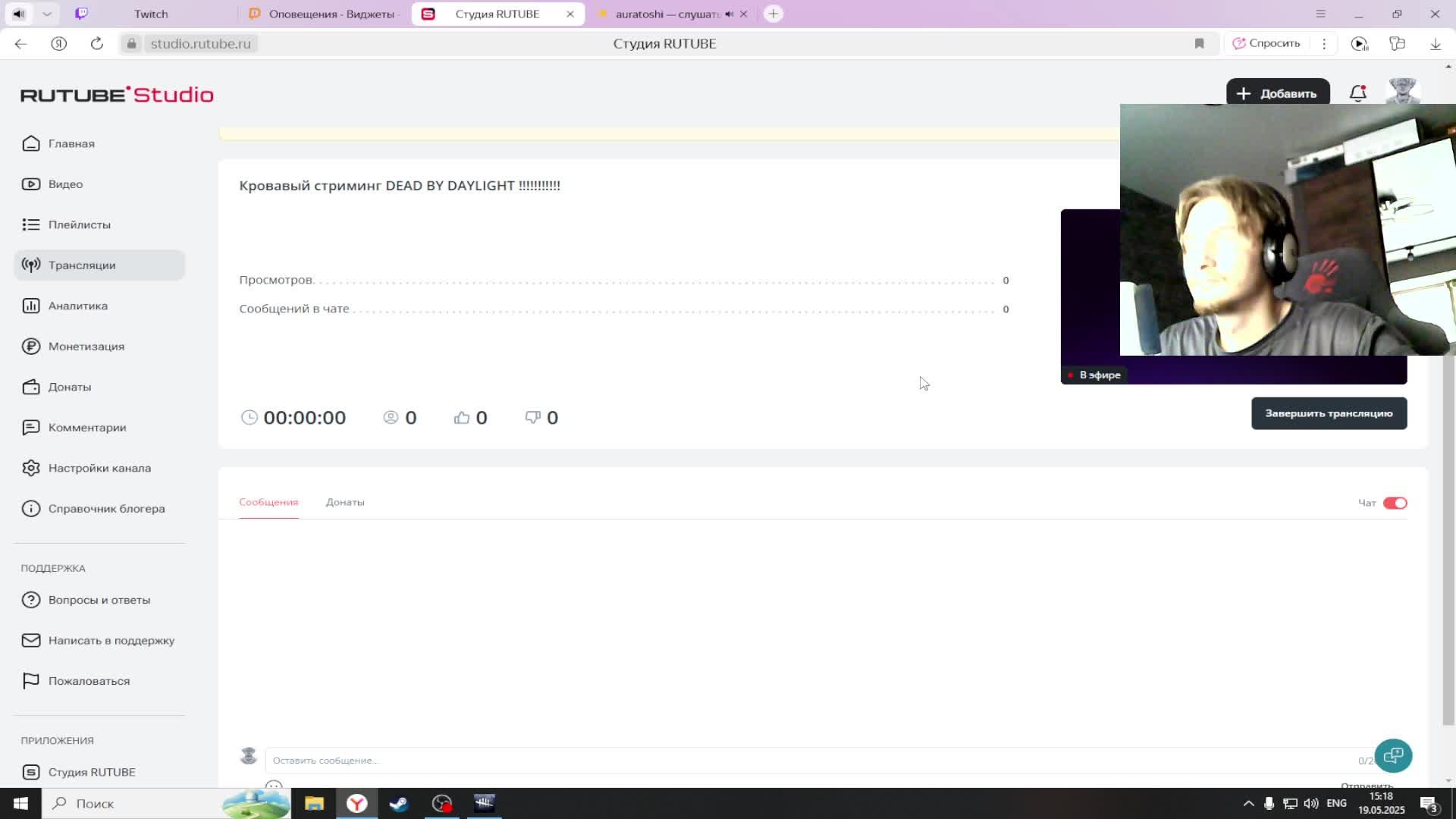Click the likes thumbs-up counter icon
The image size is (1456, 819).
[461, 418]
